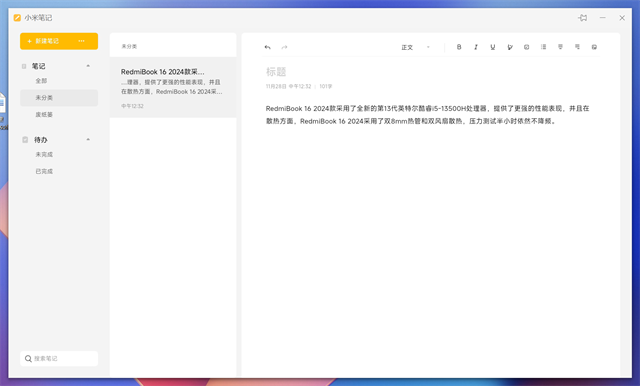Open the three-dot menu on yellow button

(82, 41)
